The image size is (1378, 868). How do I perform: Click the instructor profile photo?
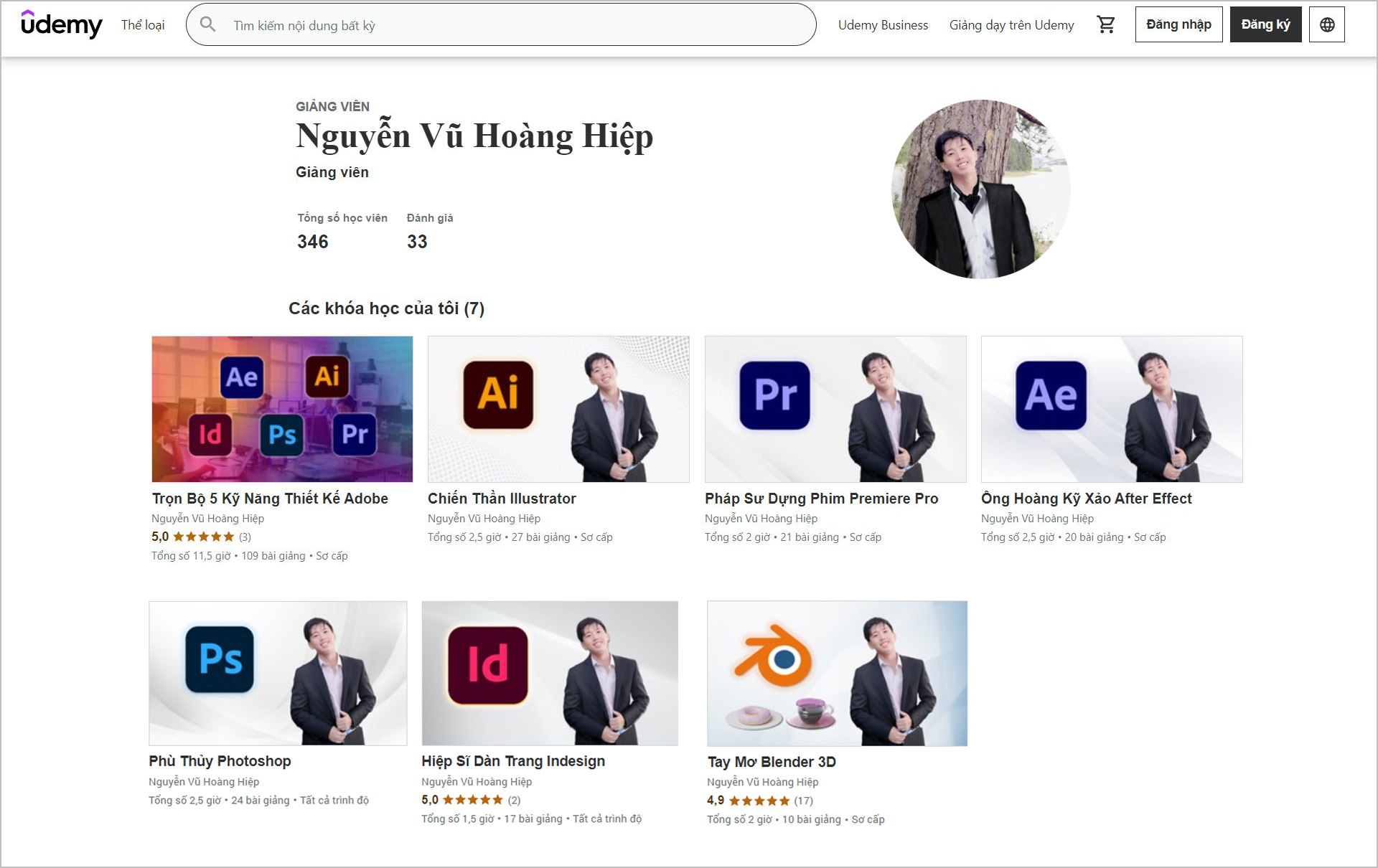tap(980, 189)
